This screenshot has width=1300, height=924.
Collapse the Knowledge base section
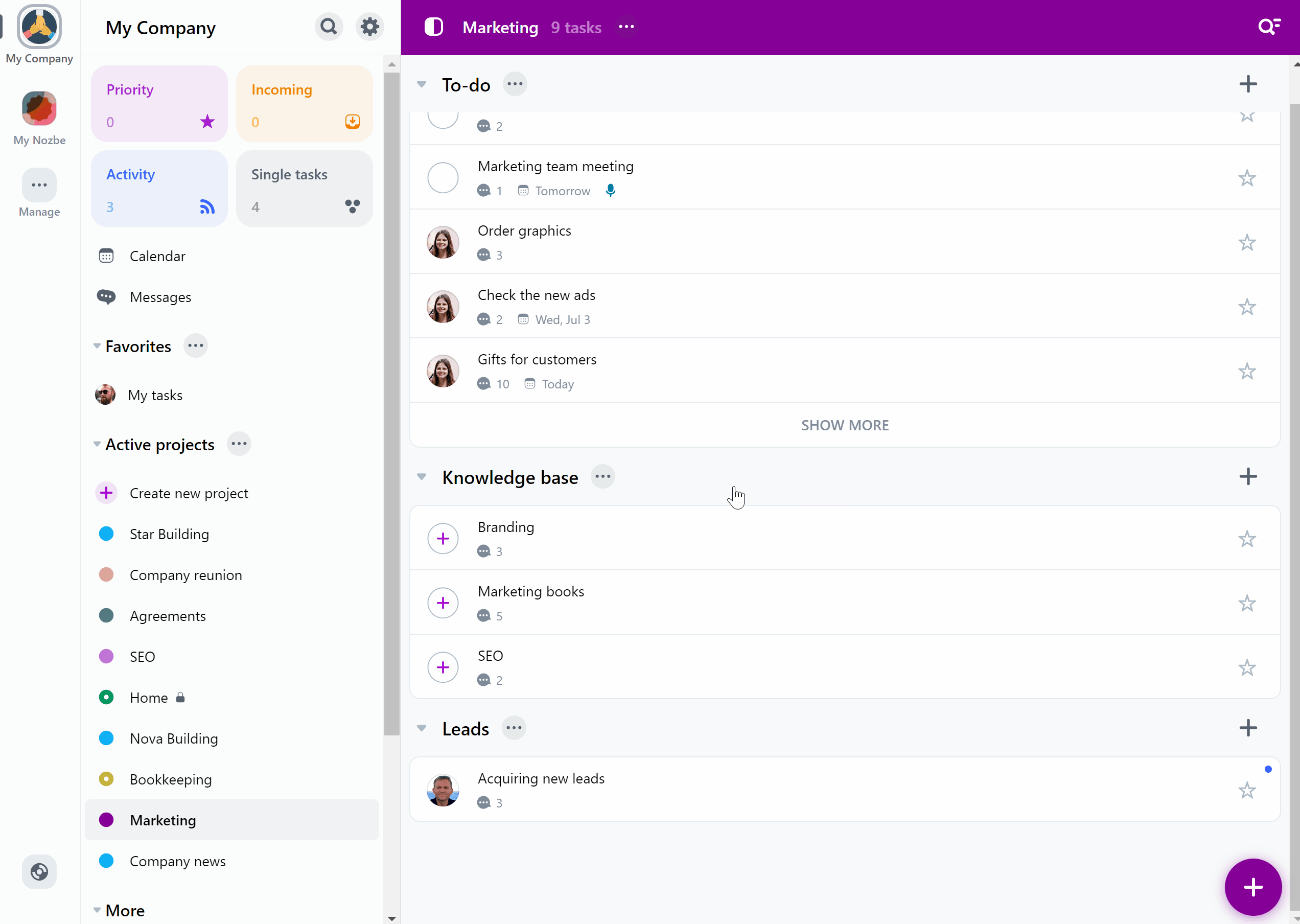coord(422,476)
